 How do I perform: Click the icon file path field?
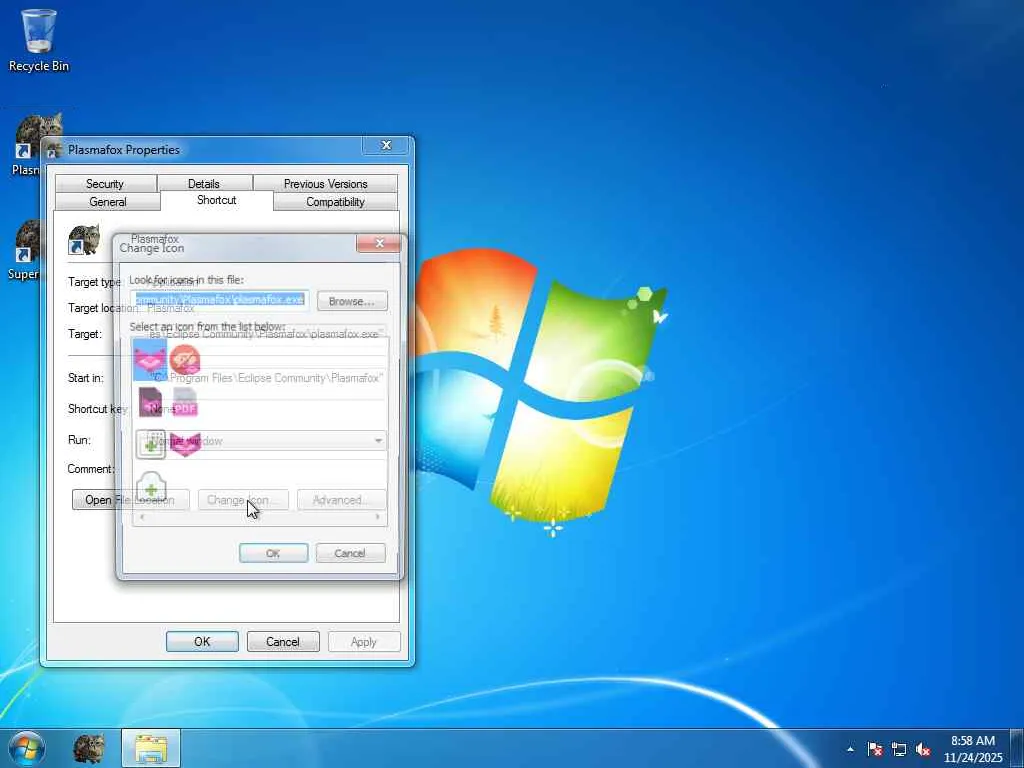click(219, 300)
